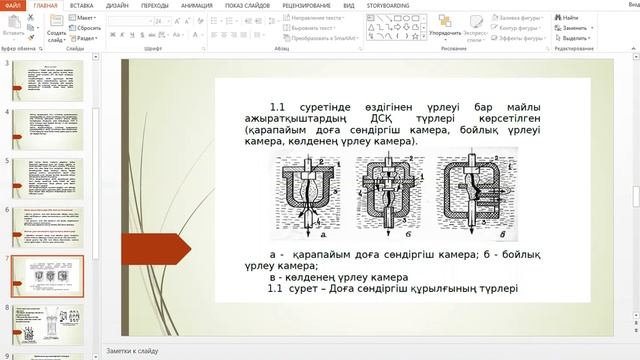The image size is (640, 360).
Task: Select the five-point star shape
Action: tap(416, 36)
